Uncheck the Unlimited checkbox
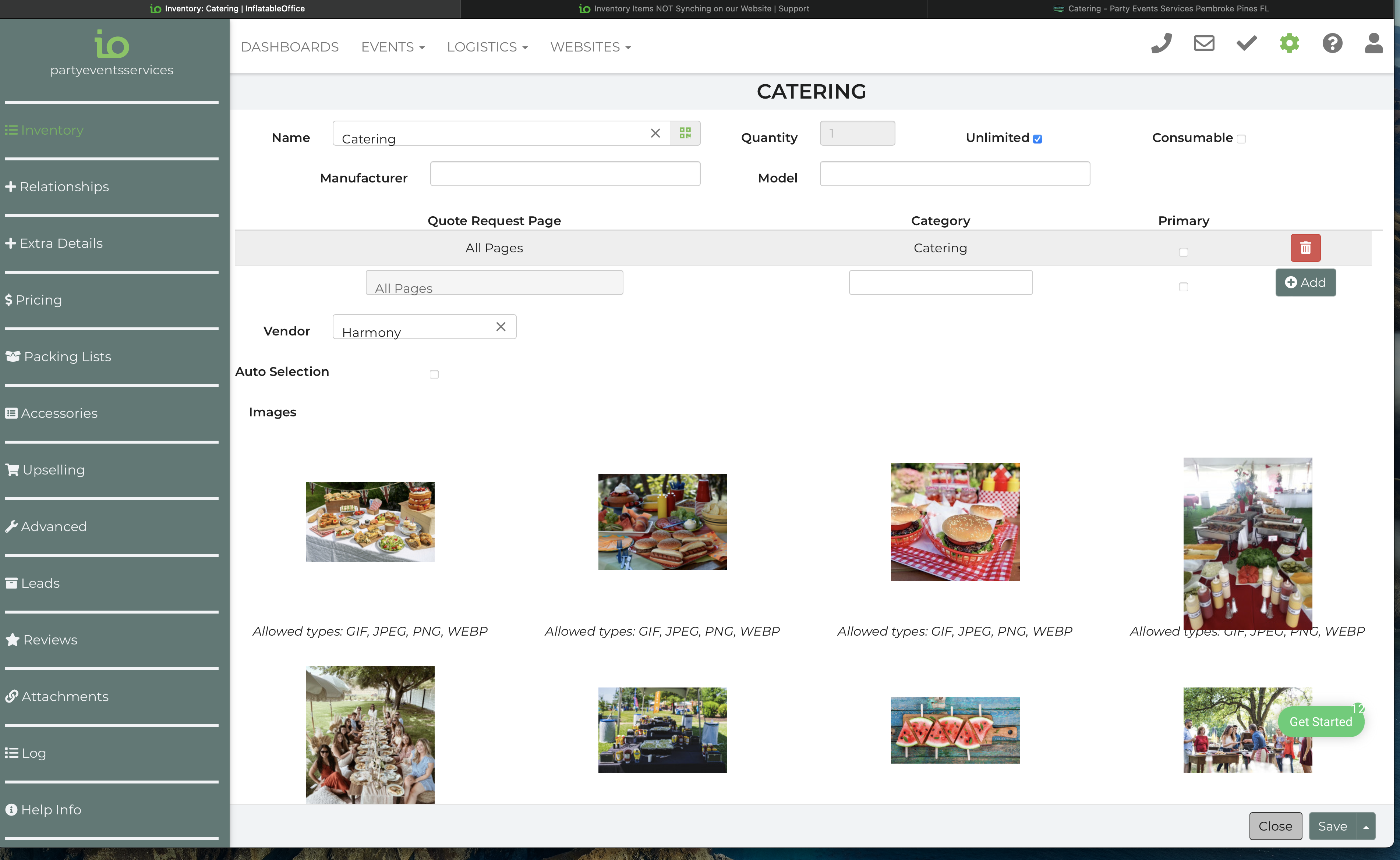 click(x=1037, y=139)
